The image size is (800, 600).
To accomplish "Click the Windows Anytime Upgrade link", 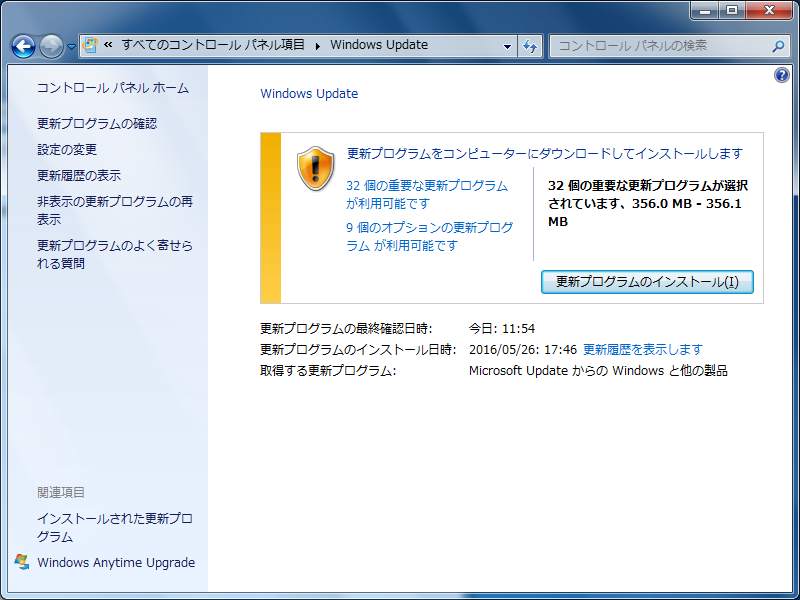I will pos(116,562).
